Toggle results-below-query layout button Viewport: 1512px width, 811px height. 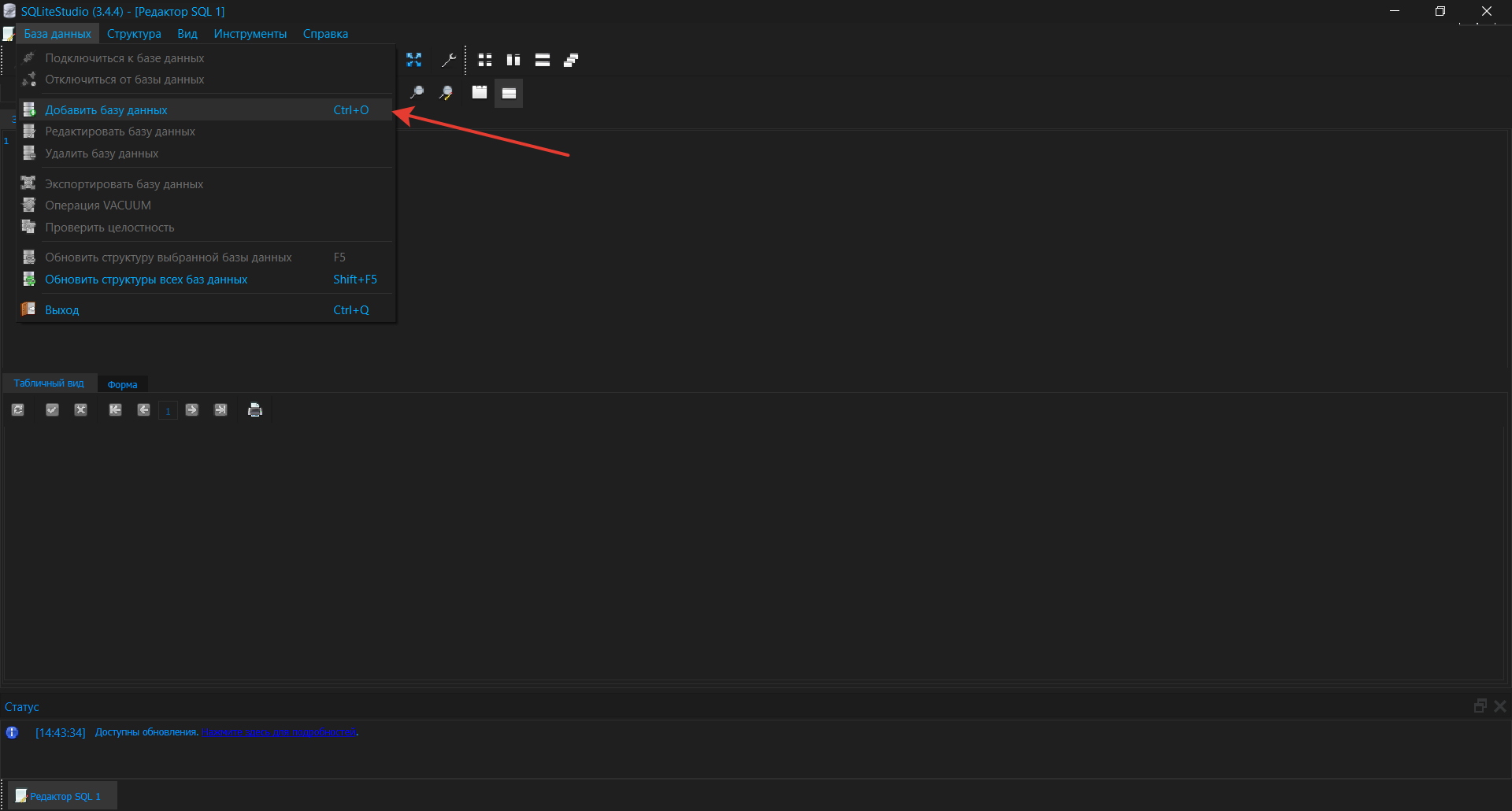tap(509, 93)
